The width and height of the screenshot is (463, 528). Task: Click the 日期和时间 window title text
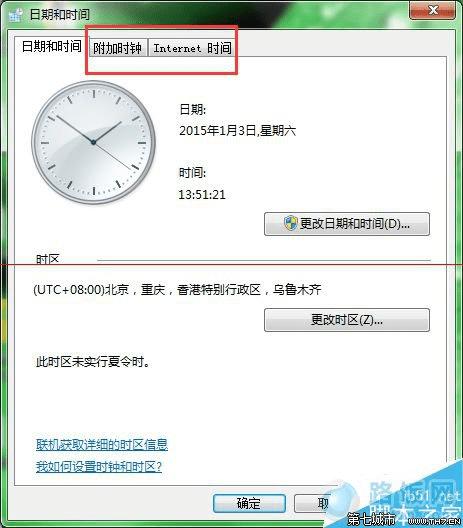coord(60,14)
